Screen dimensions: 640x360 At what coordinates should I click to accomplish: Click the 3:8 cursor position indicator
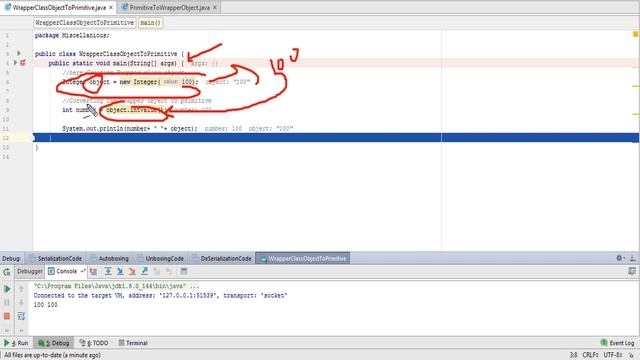coord(573,355)
